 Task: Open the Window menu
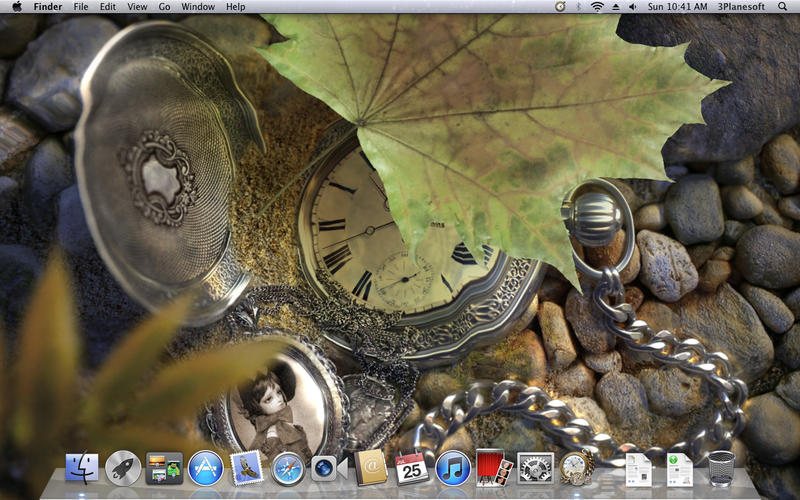(198, 7)
